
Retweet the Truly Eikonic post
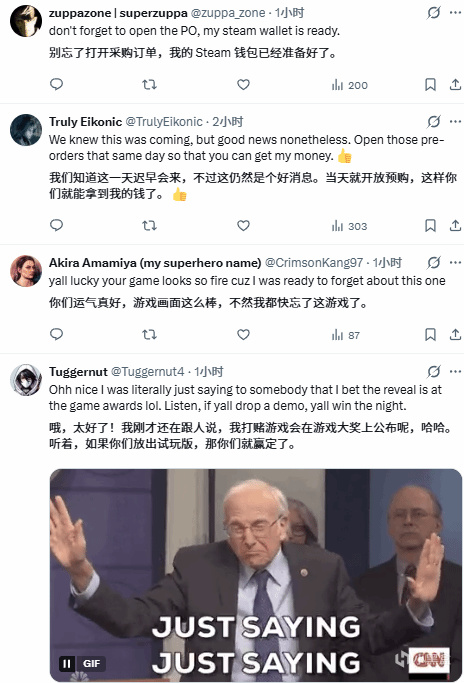coord(149,225)
